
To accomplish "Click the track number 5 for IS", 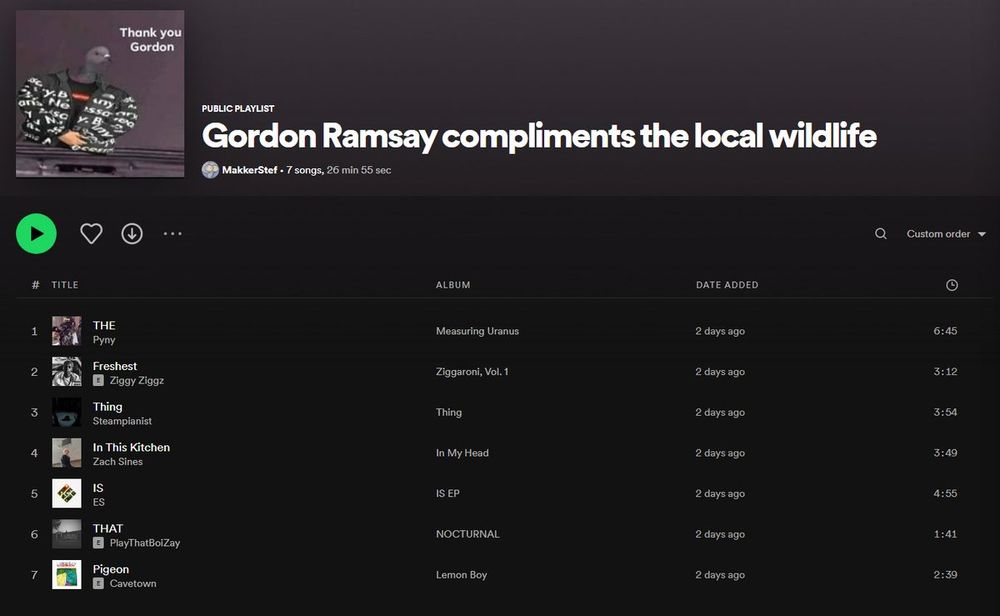I will click(x=34, y=494).
